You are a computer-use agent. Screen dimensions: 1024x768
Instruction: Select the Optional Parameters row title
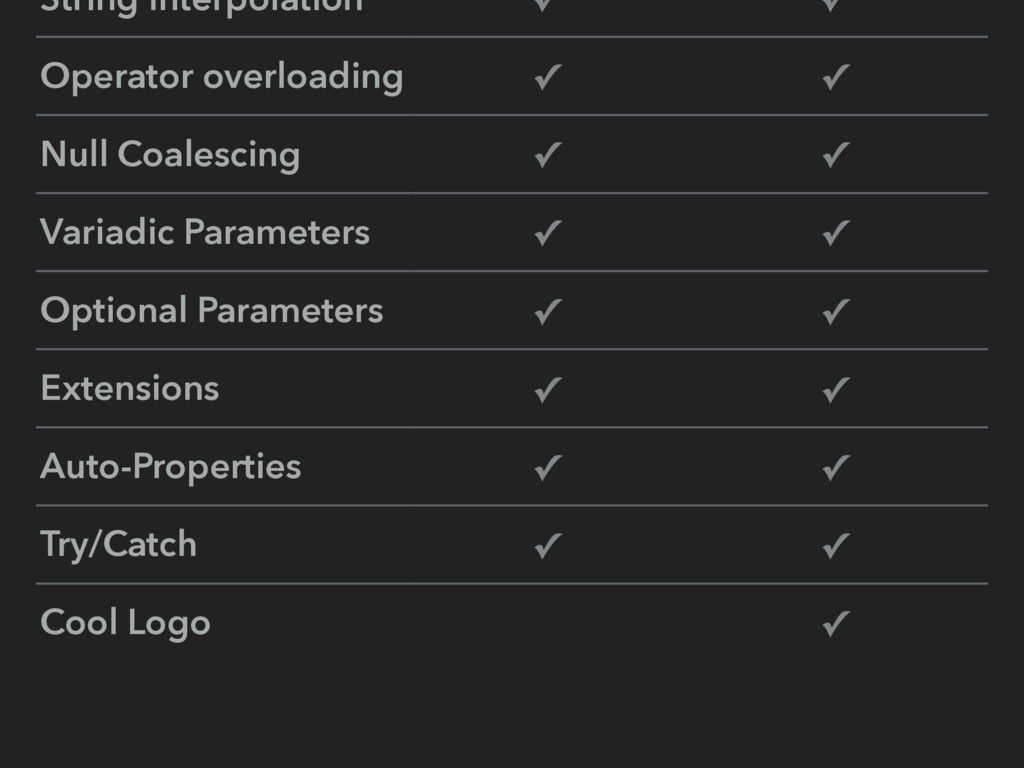(x=211, y=311)
